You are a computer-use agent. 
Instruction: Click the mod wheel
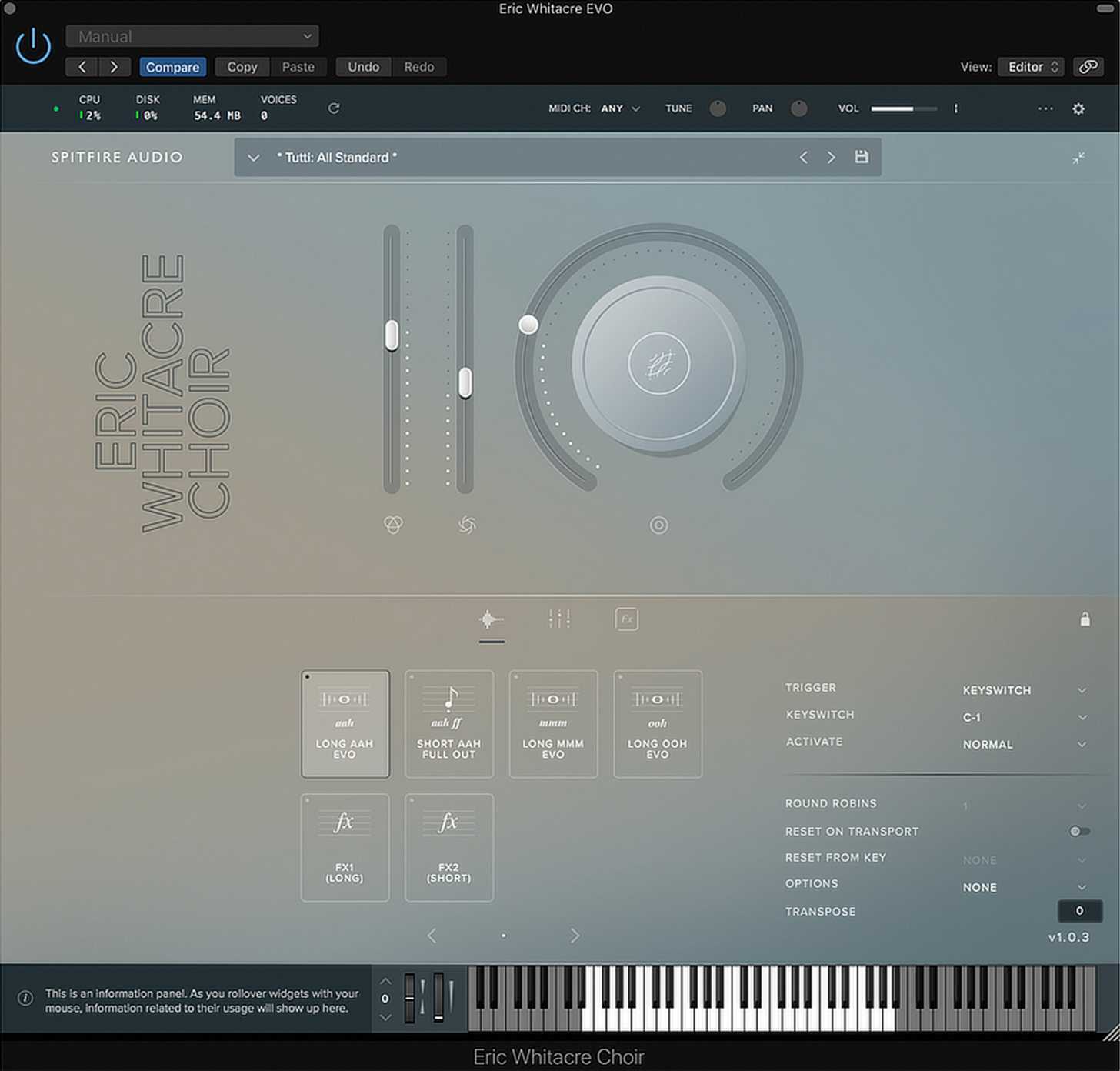[438, 998]
